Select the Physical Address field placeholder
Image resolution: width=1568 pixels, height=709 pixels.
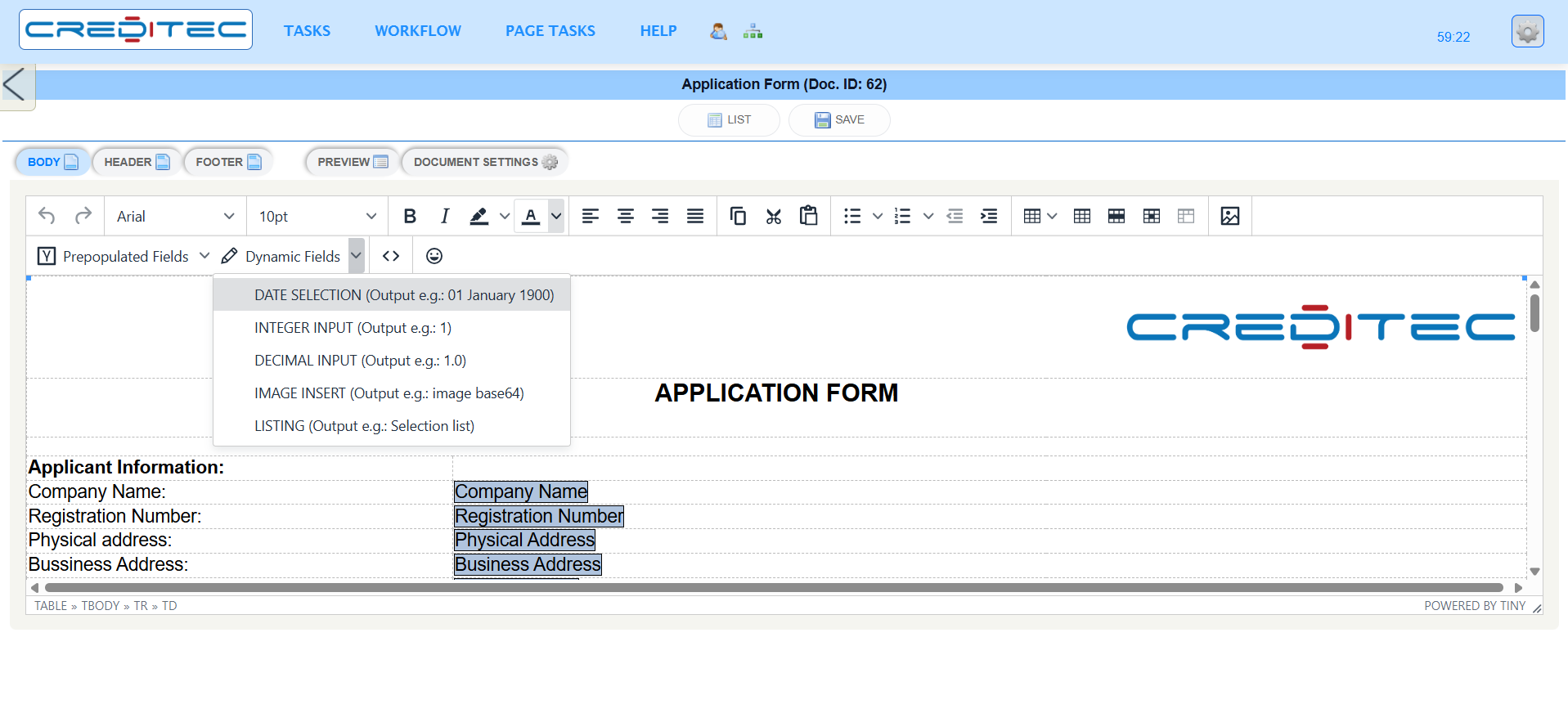click(524, 540)
